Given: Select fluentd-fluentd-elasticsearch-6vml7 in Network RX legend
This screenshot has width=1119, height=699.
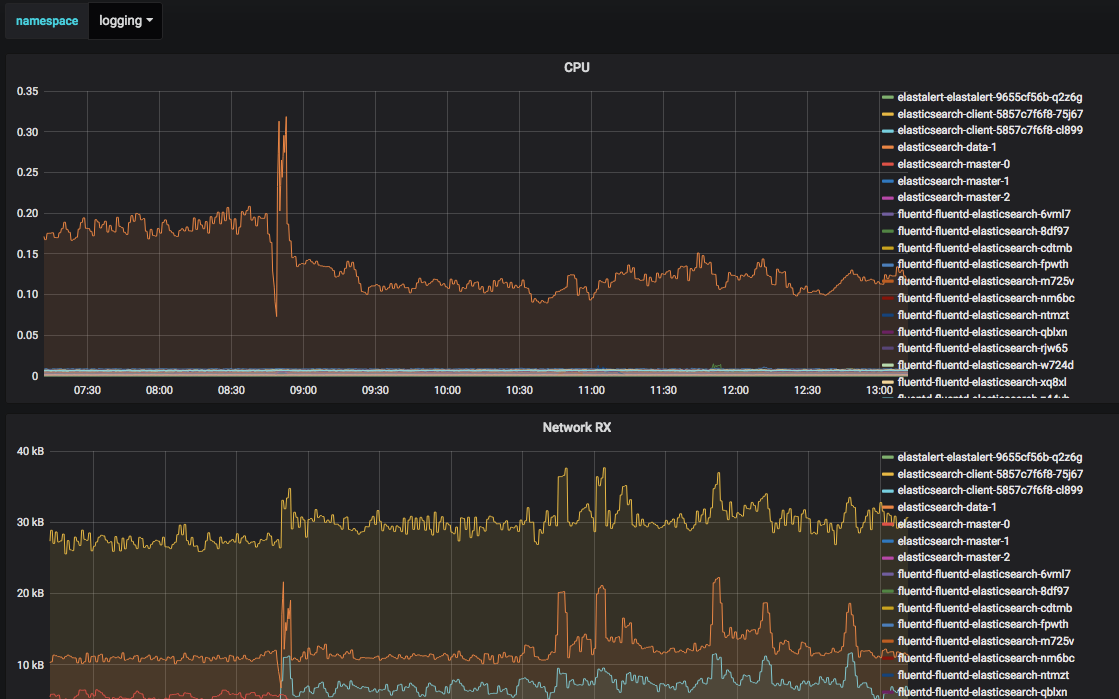Looking at the screenshot, I should point(983,574).
